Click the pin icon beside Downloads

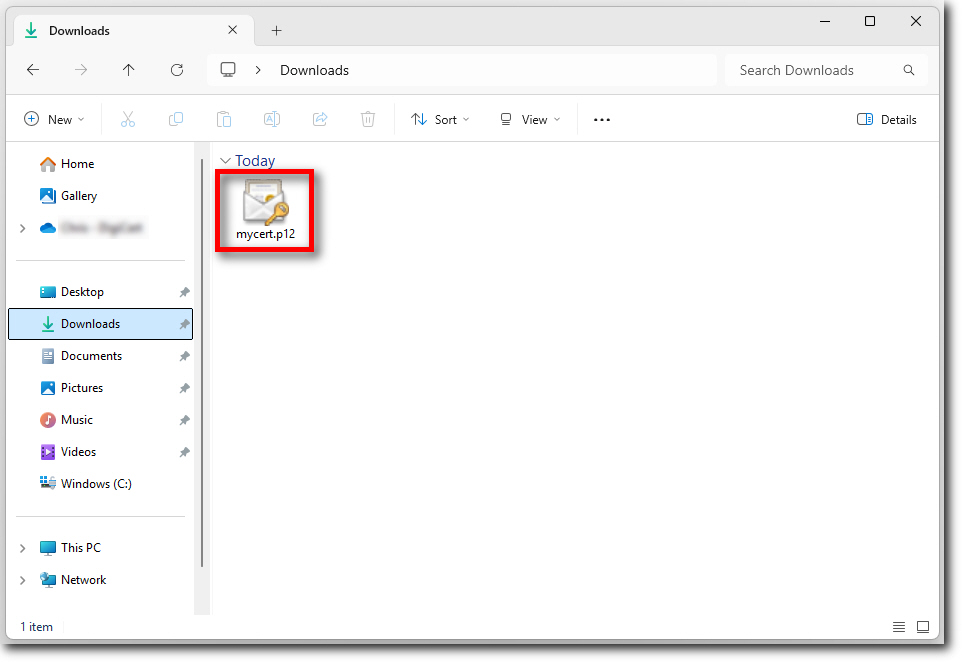[184, 324]
